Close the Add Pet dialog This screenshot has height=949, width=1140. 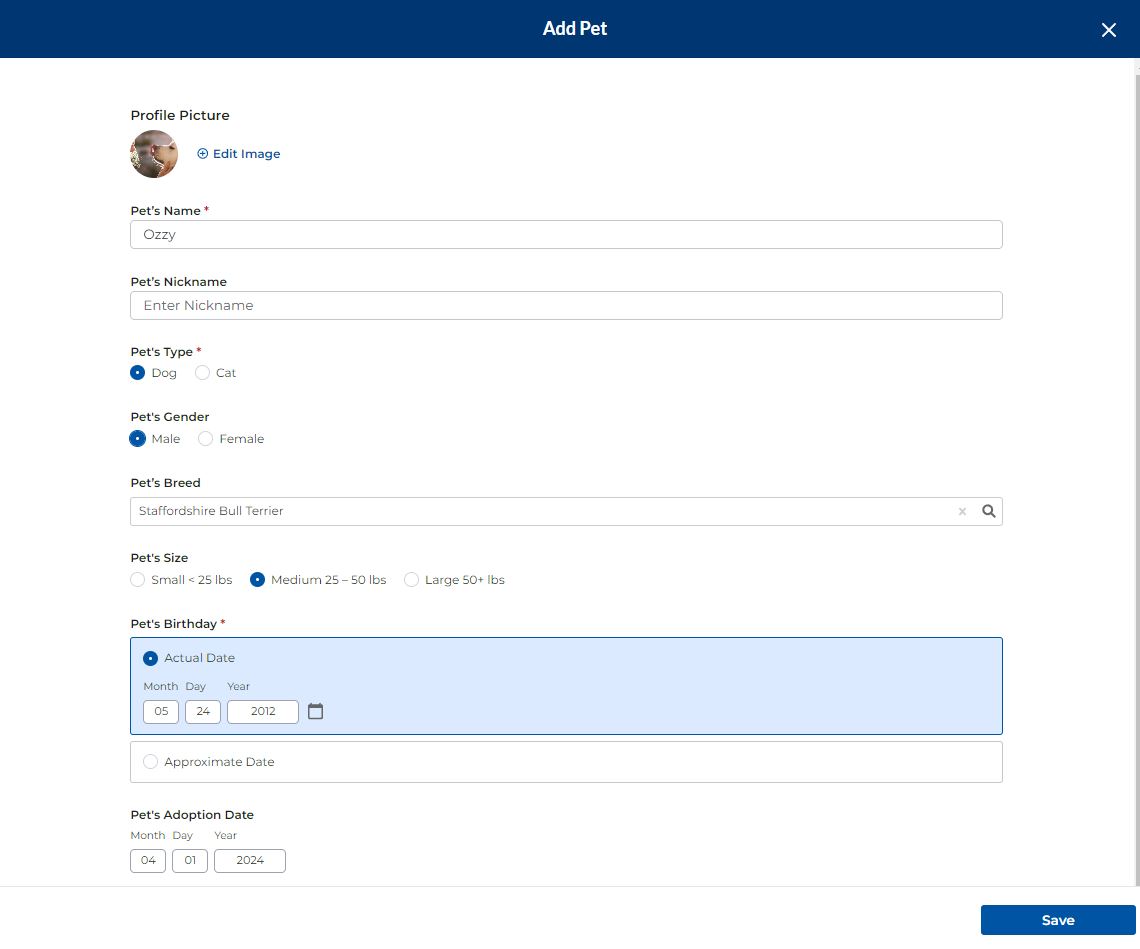pos(1108,30)
